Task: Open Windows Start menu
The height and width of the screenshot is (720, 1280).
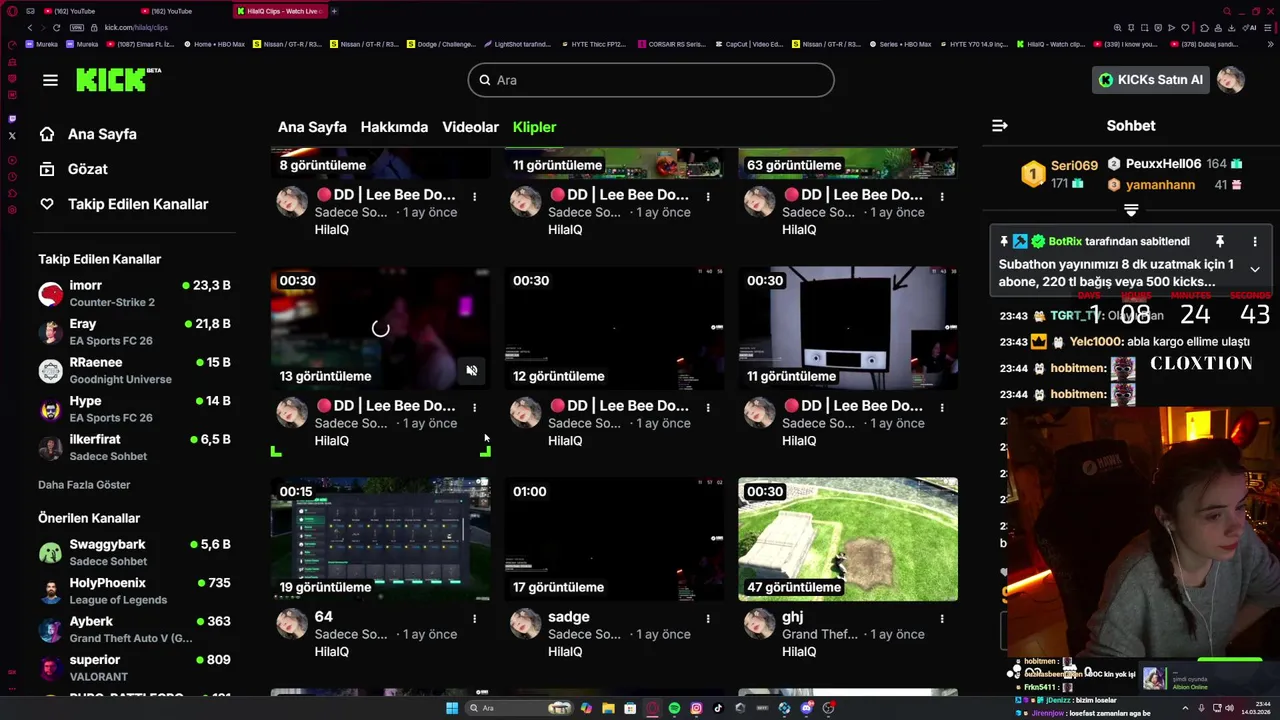Action: pyautogui.click(x=452, y=708)
